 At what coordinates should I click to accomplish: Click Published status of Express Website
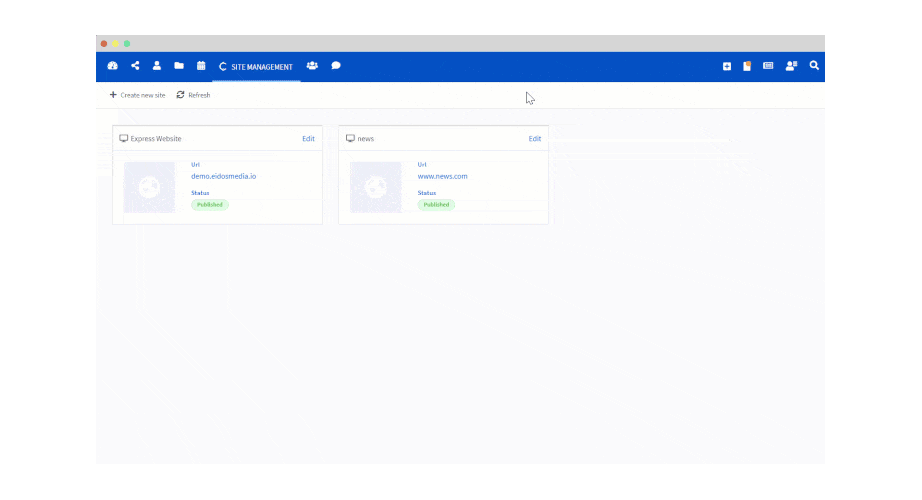click(210, 205)
